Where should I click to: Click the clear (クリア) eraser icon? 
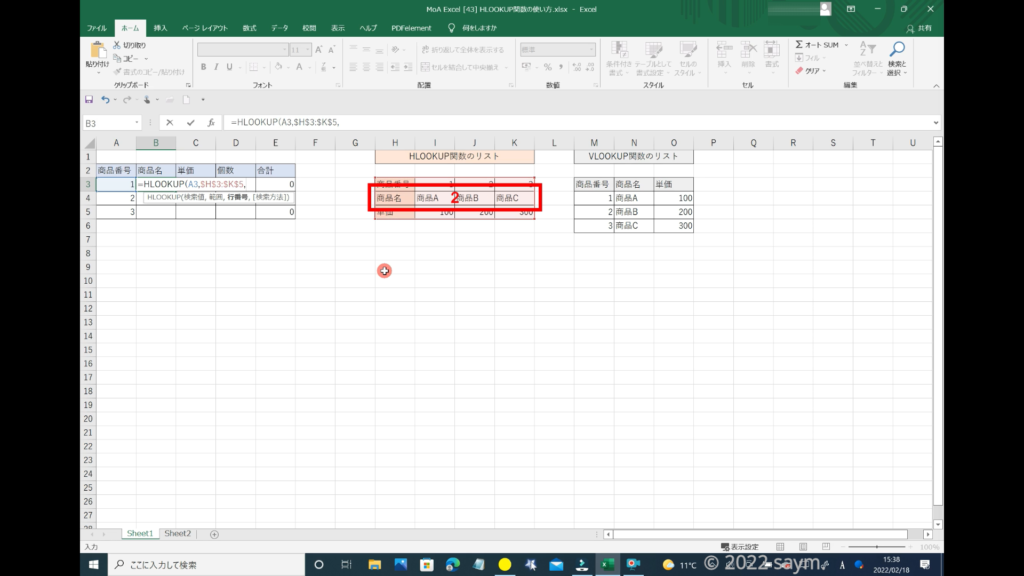(x=800, y=71)
